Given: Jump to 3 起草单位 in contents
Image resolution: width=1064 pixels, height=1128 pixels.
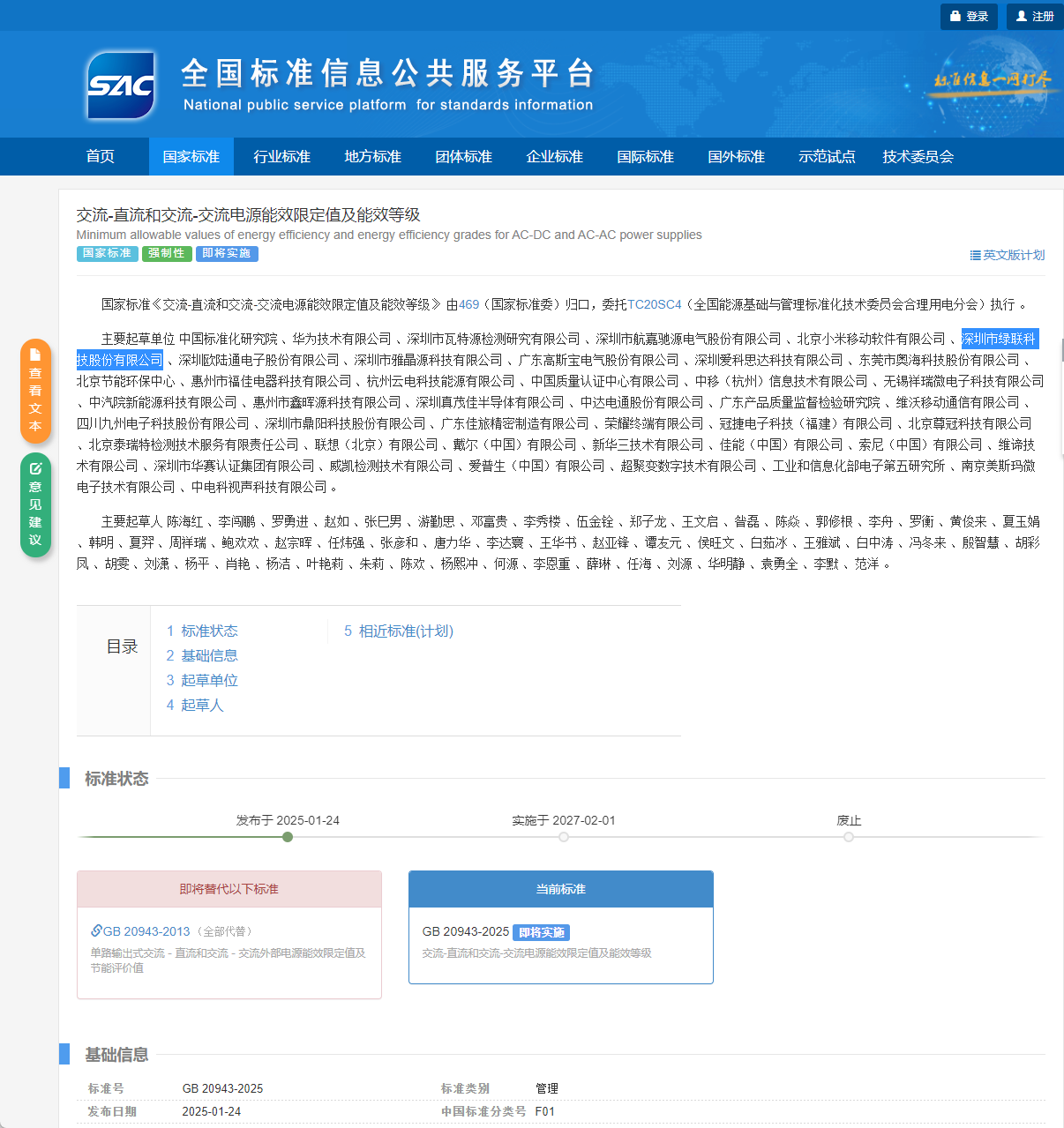Looking at the screenshot, I should coord(202,680).
